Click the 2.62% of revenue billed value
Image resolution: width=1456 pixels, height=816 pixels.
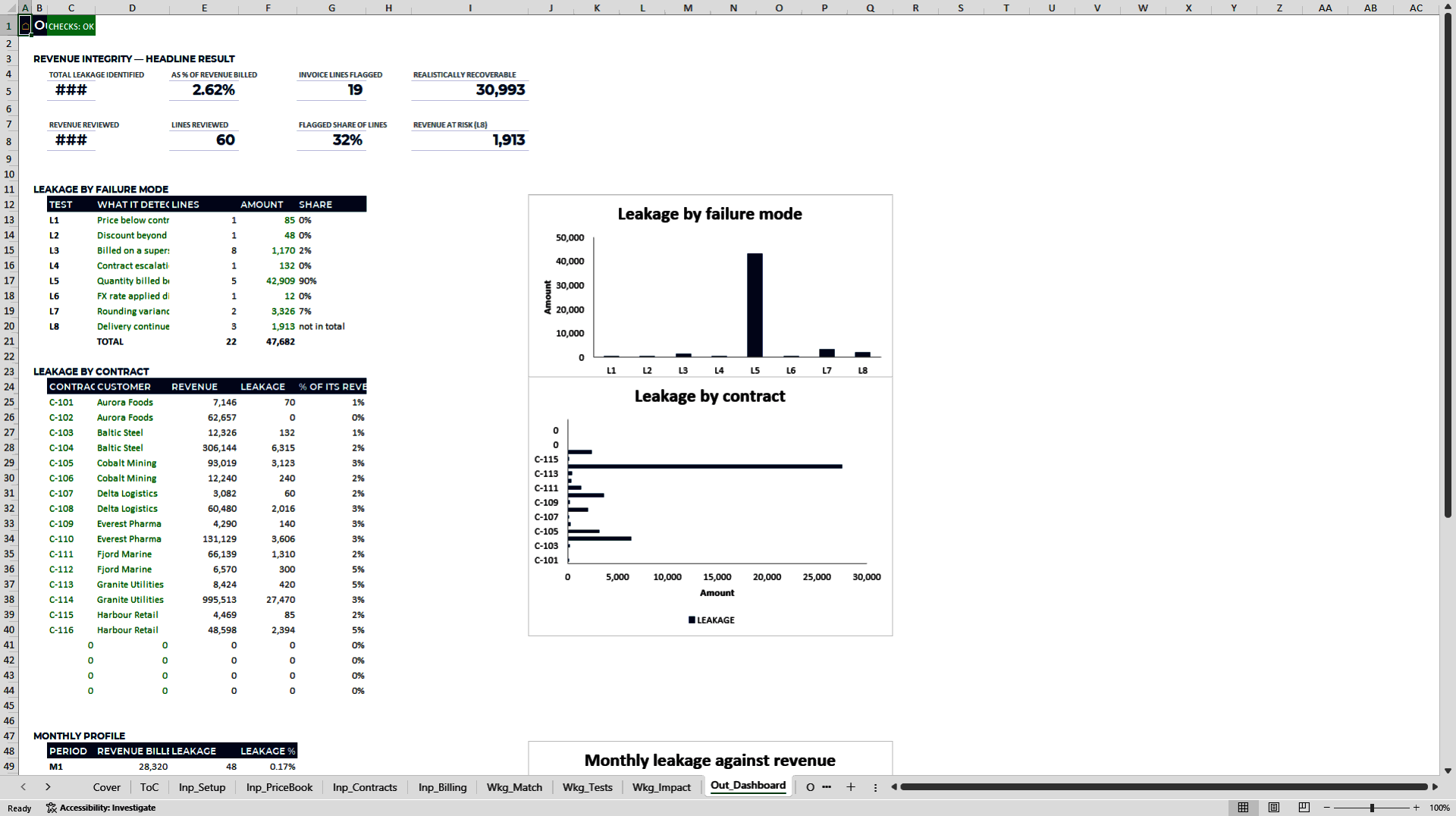point(204,89)
